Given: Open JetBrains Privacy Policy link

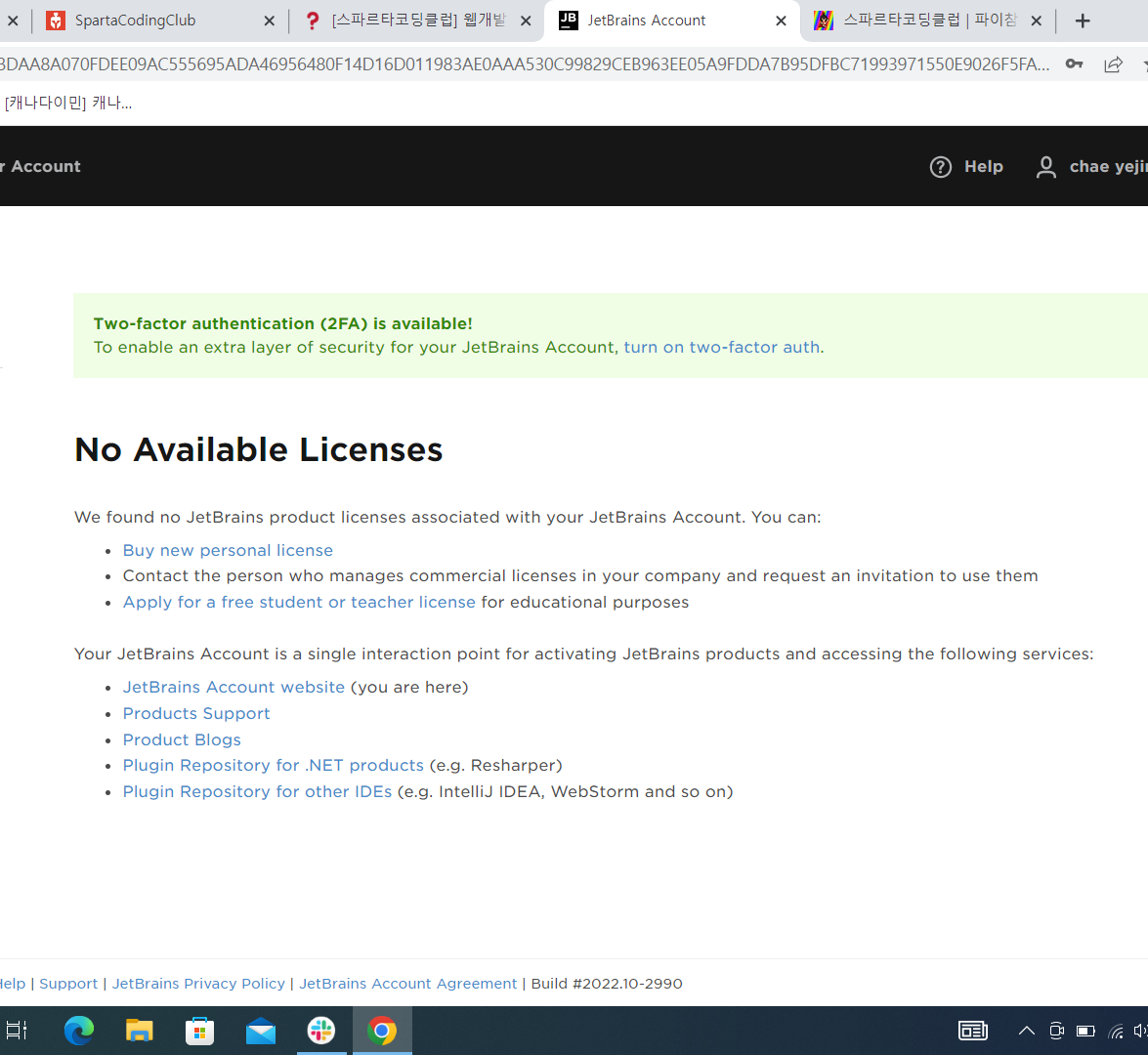Looking at the screenshot, I should click(198, 984).
